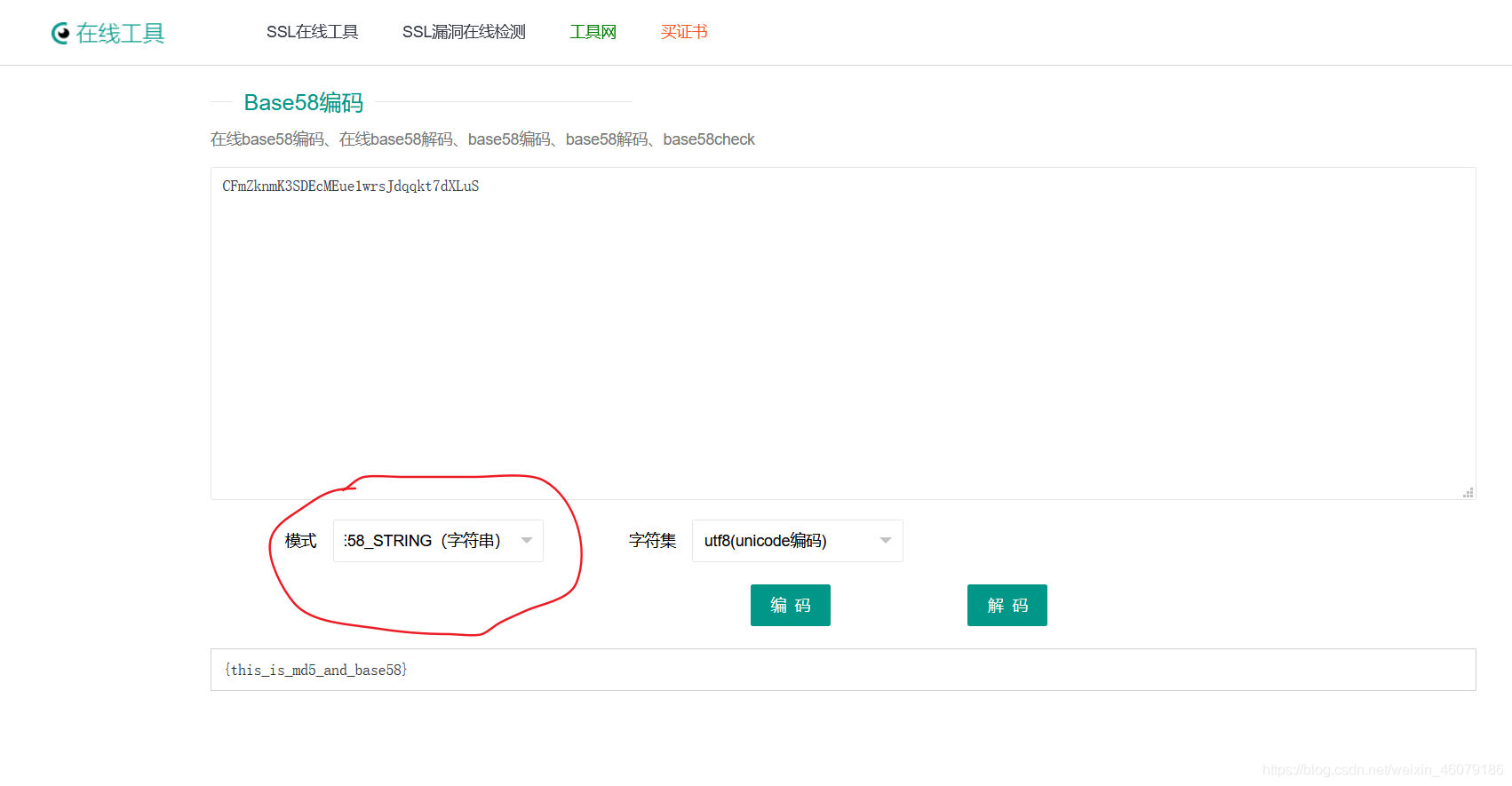Open the 工具网 link
This screenshot has height=786, width=1512.
click(593, 32)
